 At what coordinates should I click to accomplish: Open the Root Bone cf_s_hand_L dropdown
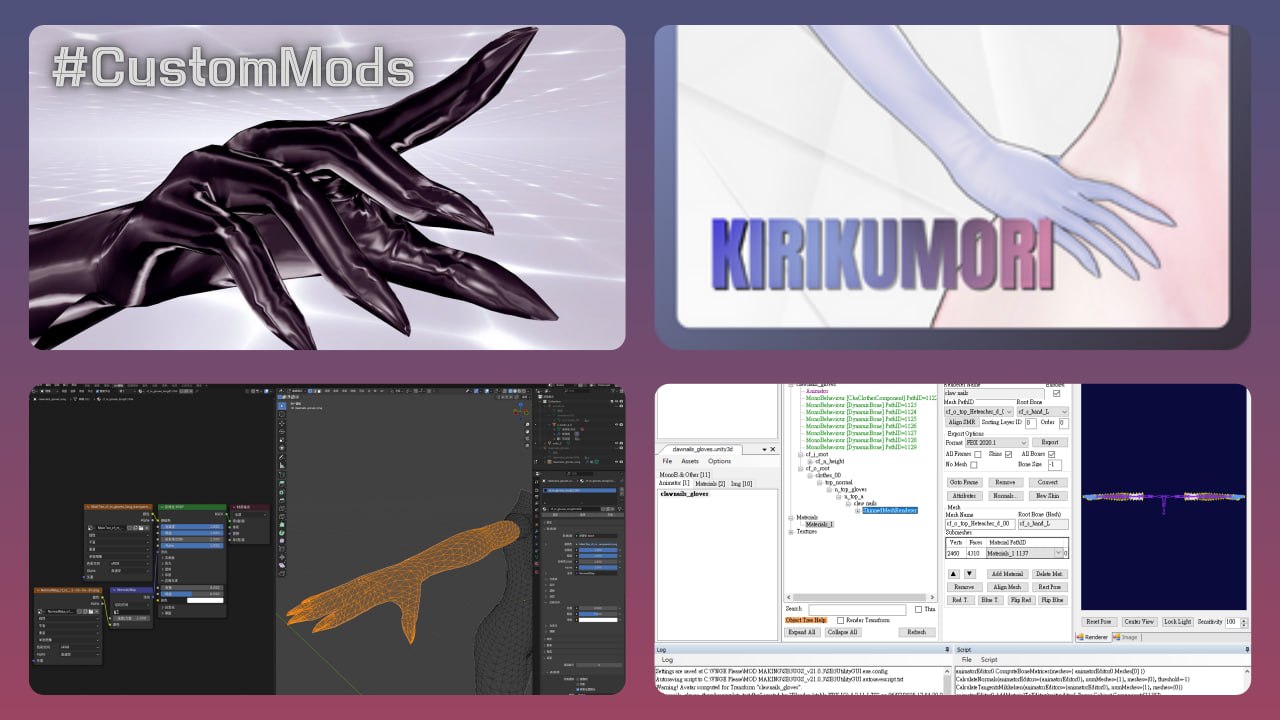click(x=1043, y=412)
